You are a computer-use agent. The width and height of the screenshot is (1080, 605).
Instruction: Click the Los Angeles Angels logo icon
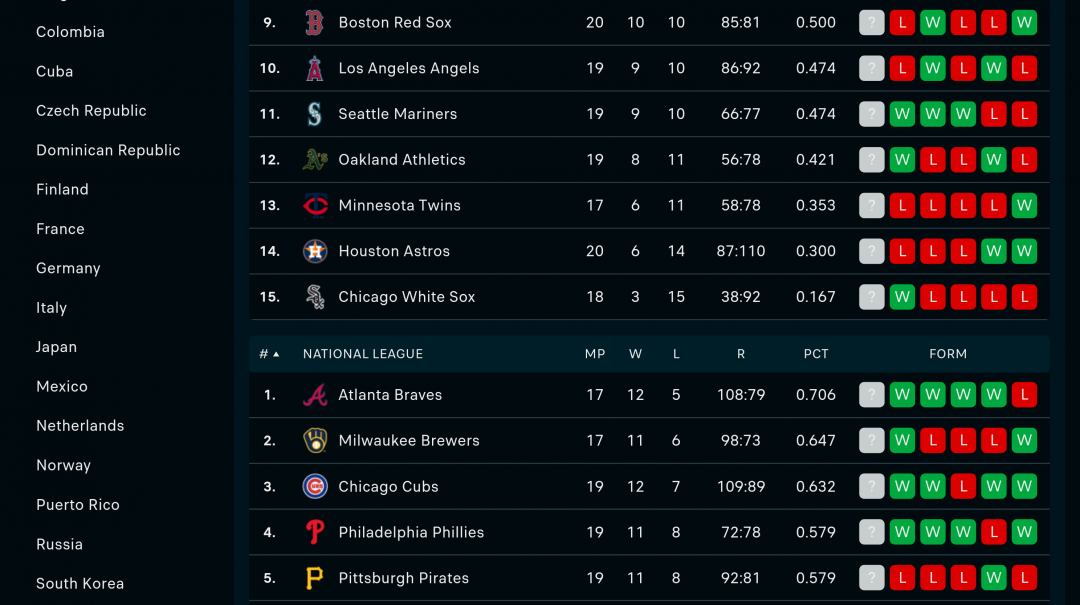[x=315, y=68]
